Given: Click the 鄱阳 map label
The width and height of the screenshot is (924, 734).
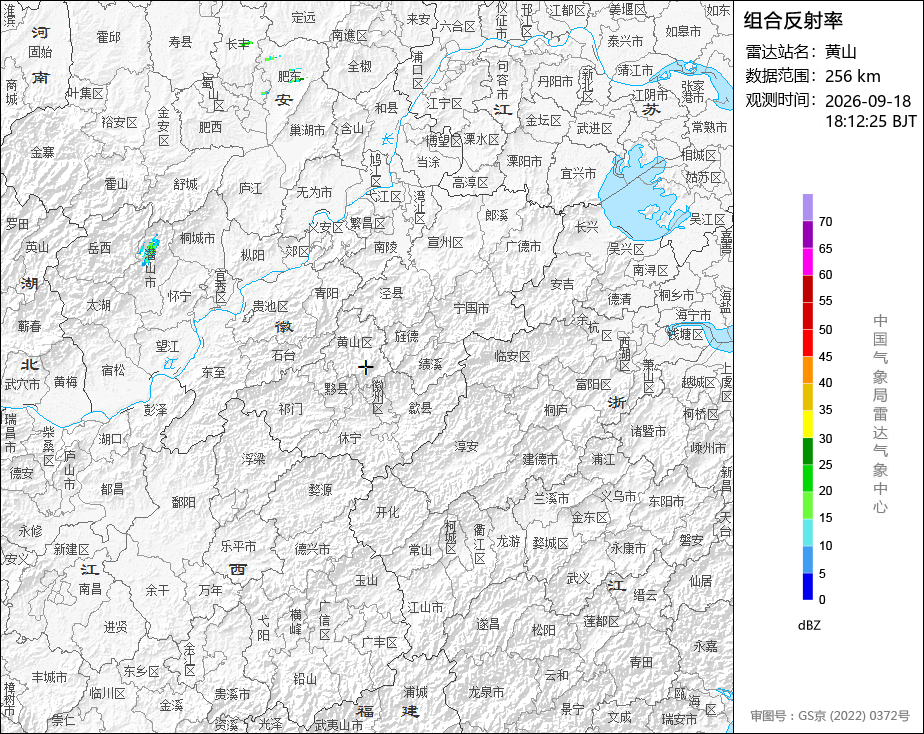Looking at the screenshot, I should [x=183, y=502].
